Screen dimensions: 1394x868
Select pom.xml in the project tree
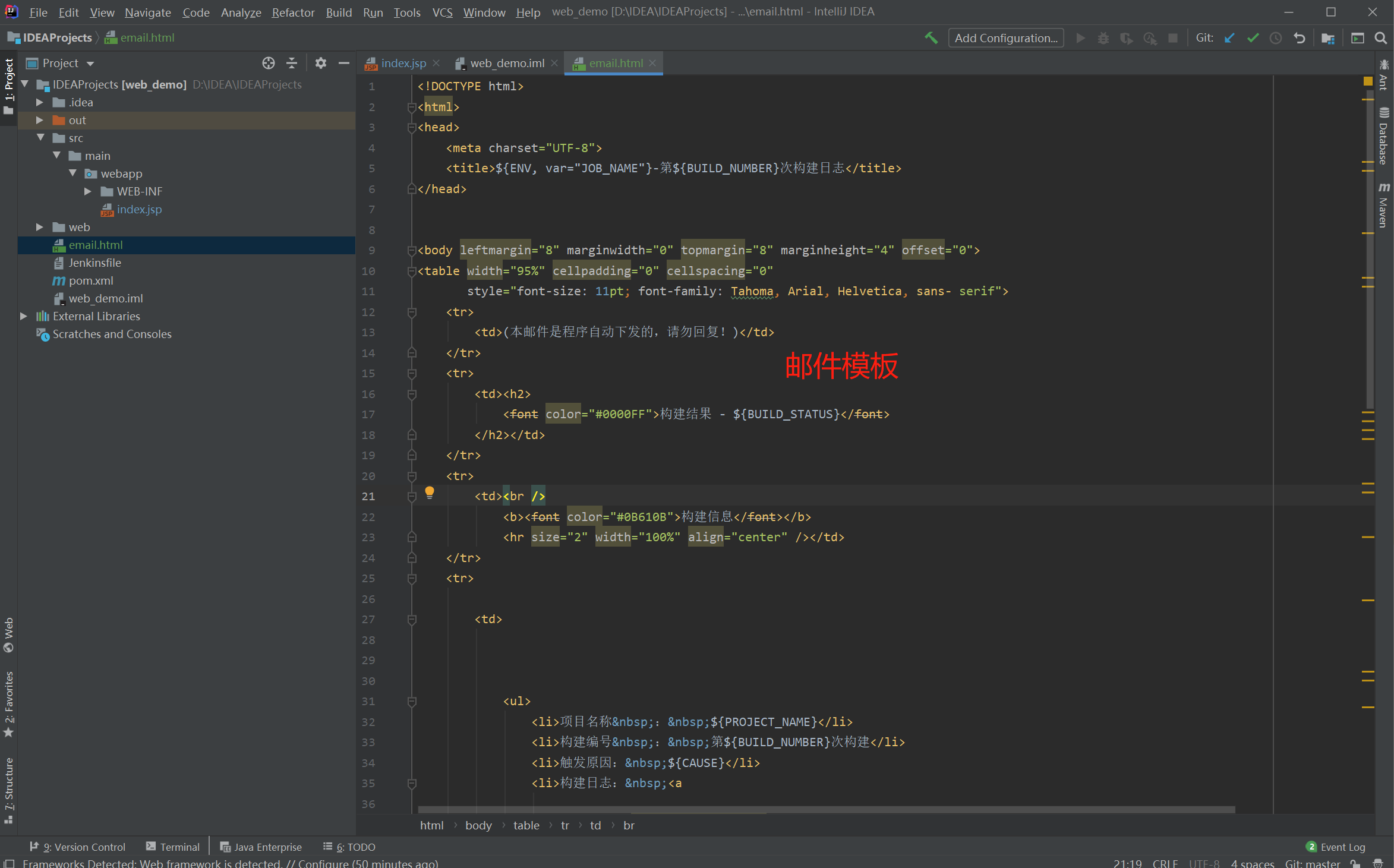[90, 280]
